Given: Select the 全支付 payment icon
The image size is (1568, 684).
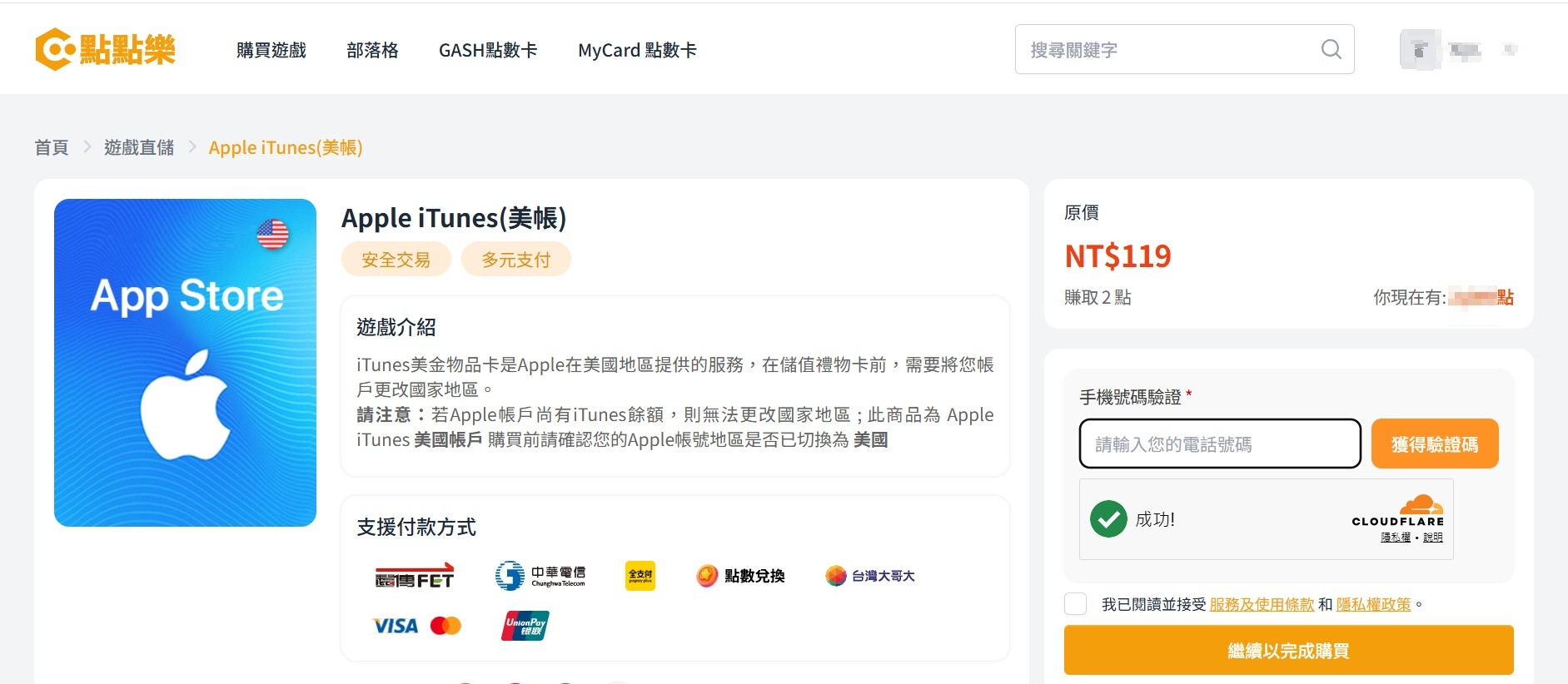Looking at the screenshot, I should [x=640, y=576].
